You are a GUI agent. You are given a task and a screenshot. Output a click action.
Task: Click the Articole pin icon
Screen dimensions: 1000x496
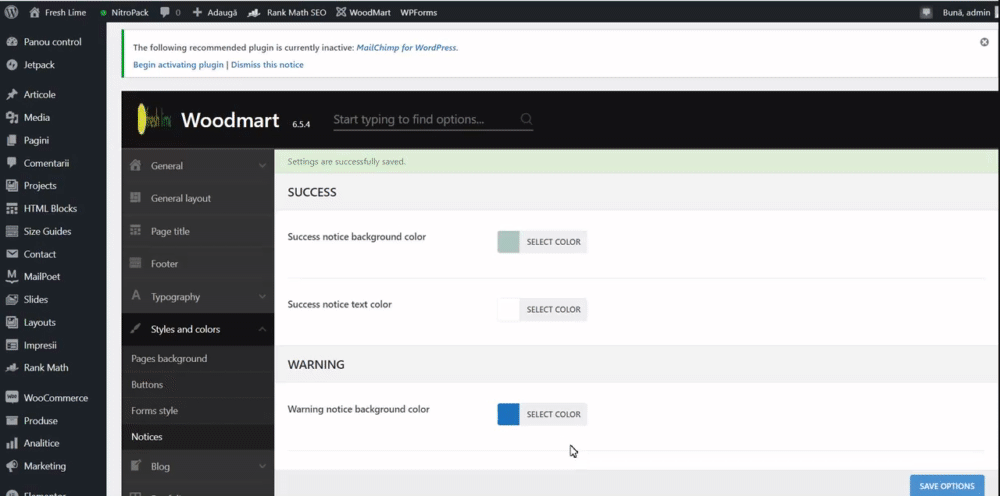[x=11, y=94]
